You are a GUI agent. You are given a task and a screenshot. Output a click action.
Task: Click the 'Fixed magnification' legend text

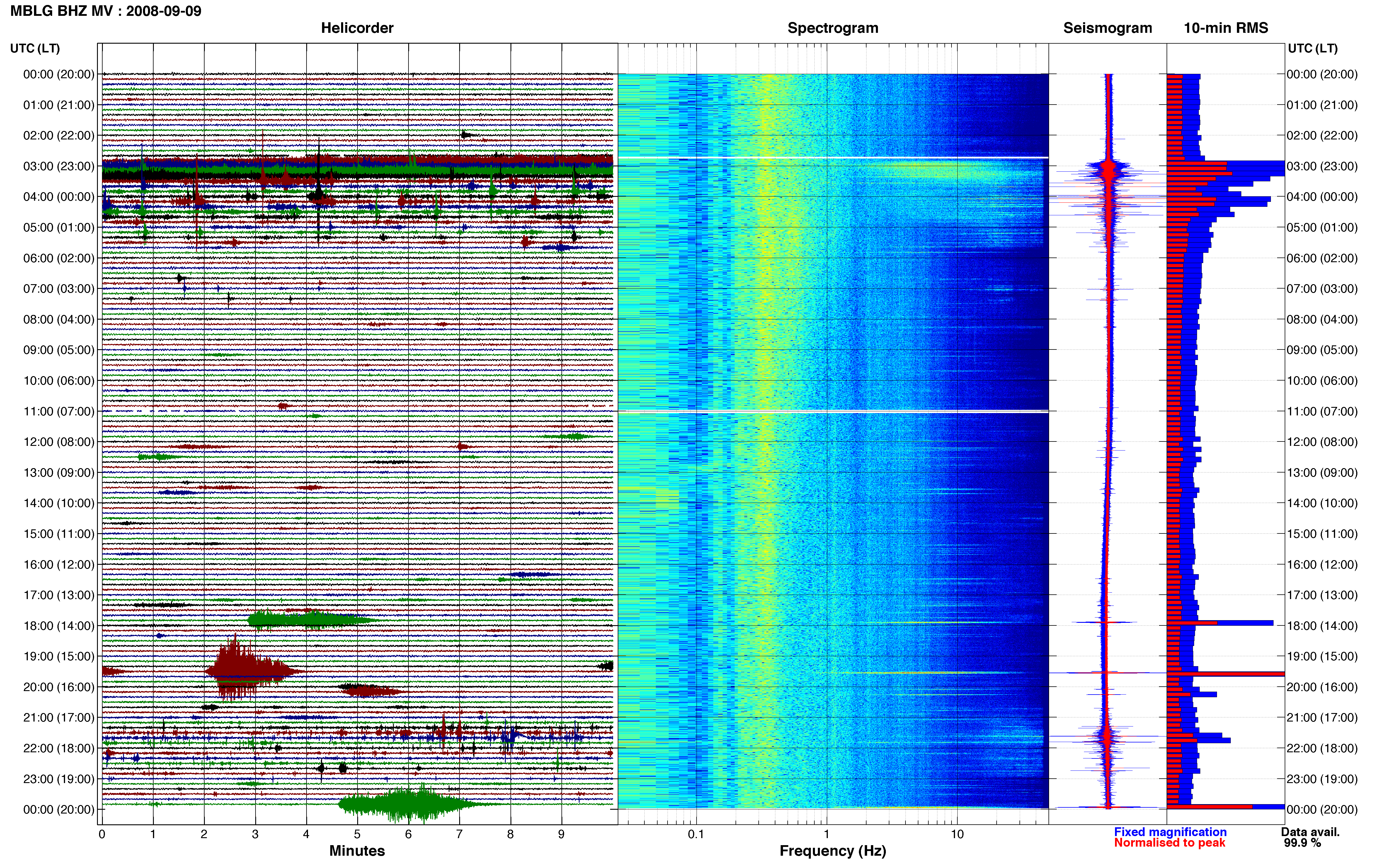click(1170, 832)
